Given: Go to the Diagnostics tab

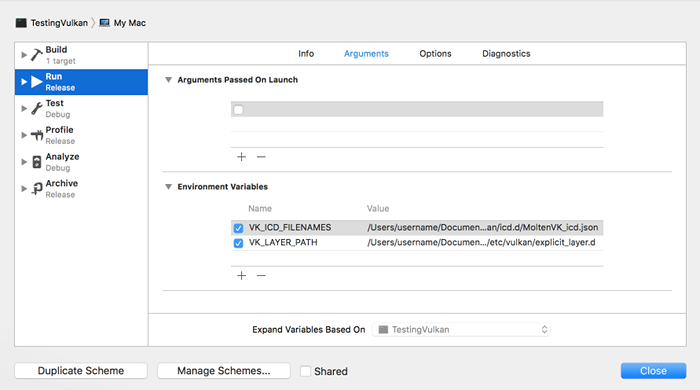Looking at the screenshot, I should pyautogui.click(x=506, y=54).
